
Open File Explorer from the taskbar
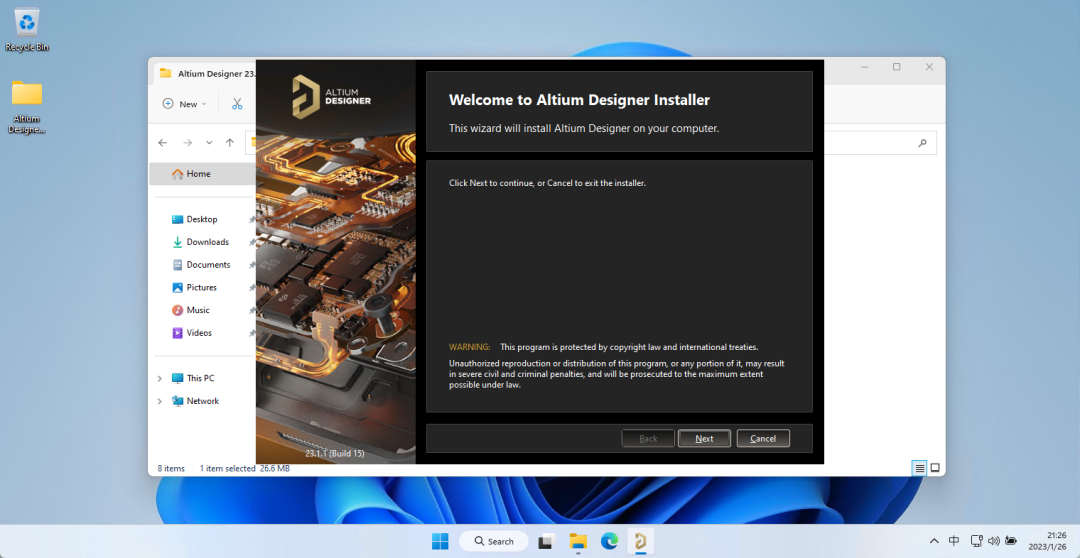point(578,541)
